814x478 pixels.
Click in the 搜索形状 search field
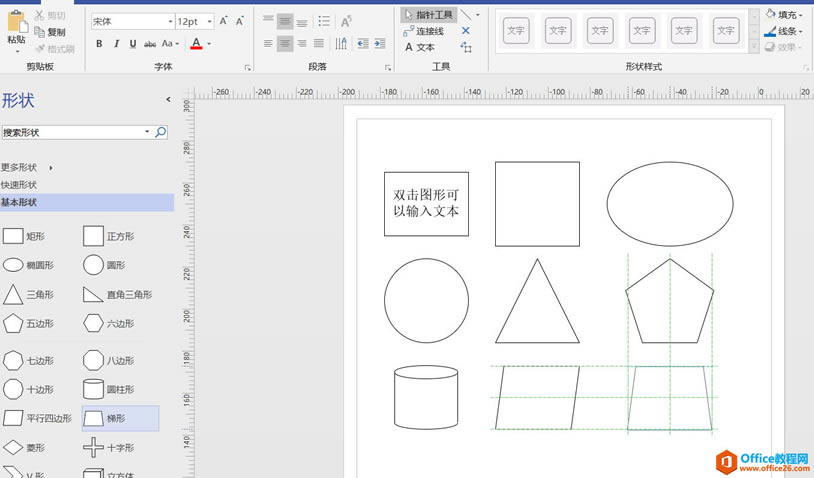[73, 132]
